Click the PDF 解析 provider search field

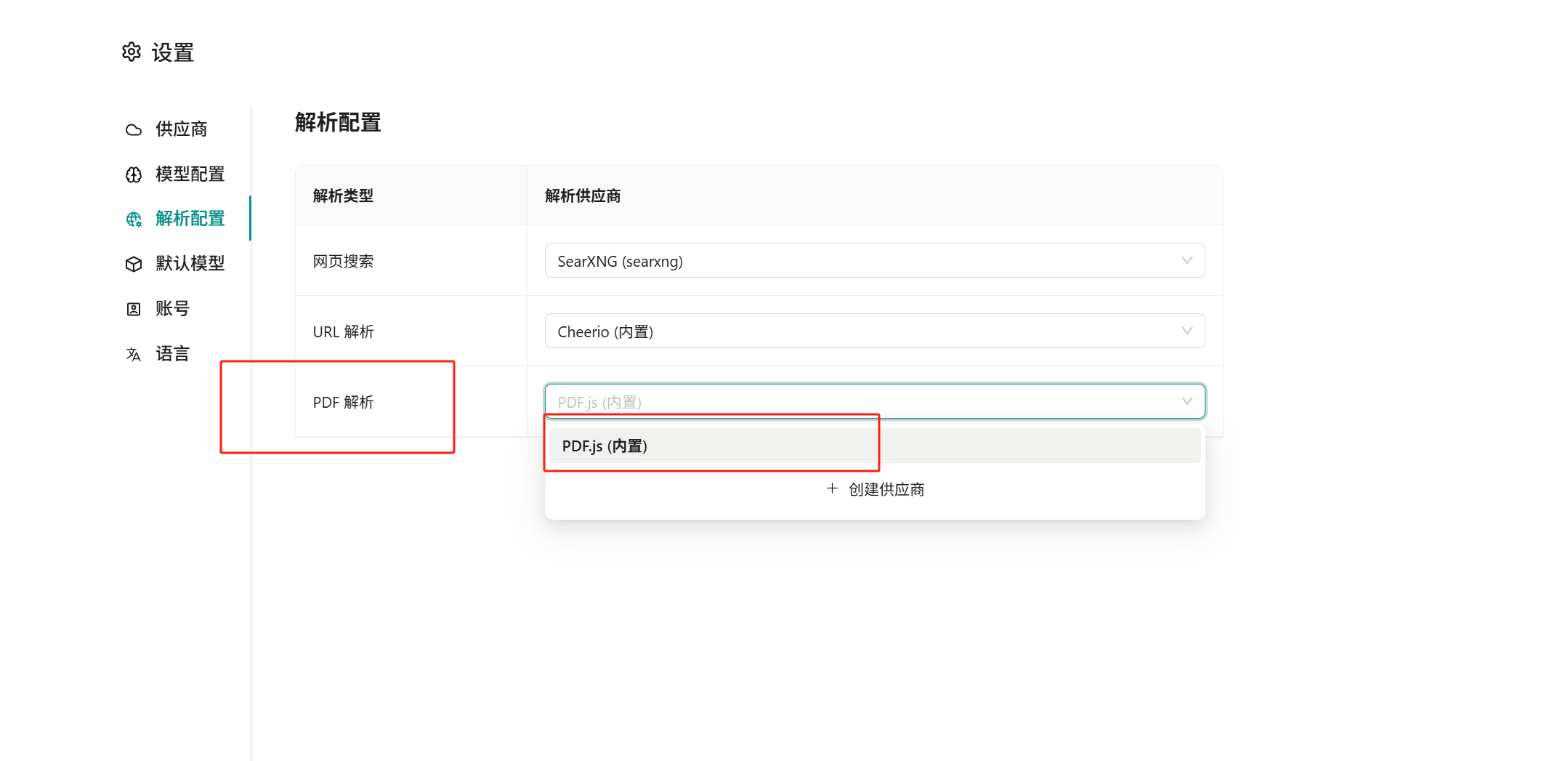(857, 402)
